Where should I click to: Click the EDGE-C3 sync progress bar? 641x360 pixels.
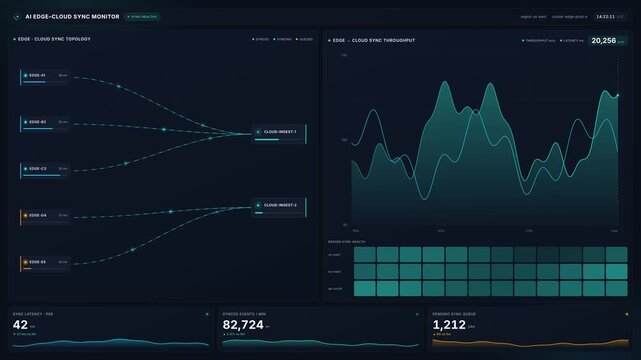[44, 175]
